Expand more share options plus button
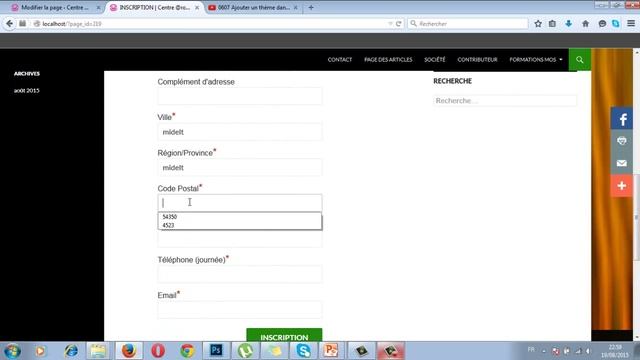Image resolution: width=640 pixels, height=360 pixels. tap(622, 186)
